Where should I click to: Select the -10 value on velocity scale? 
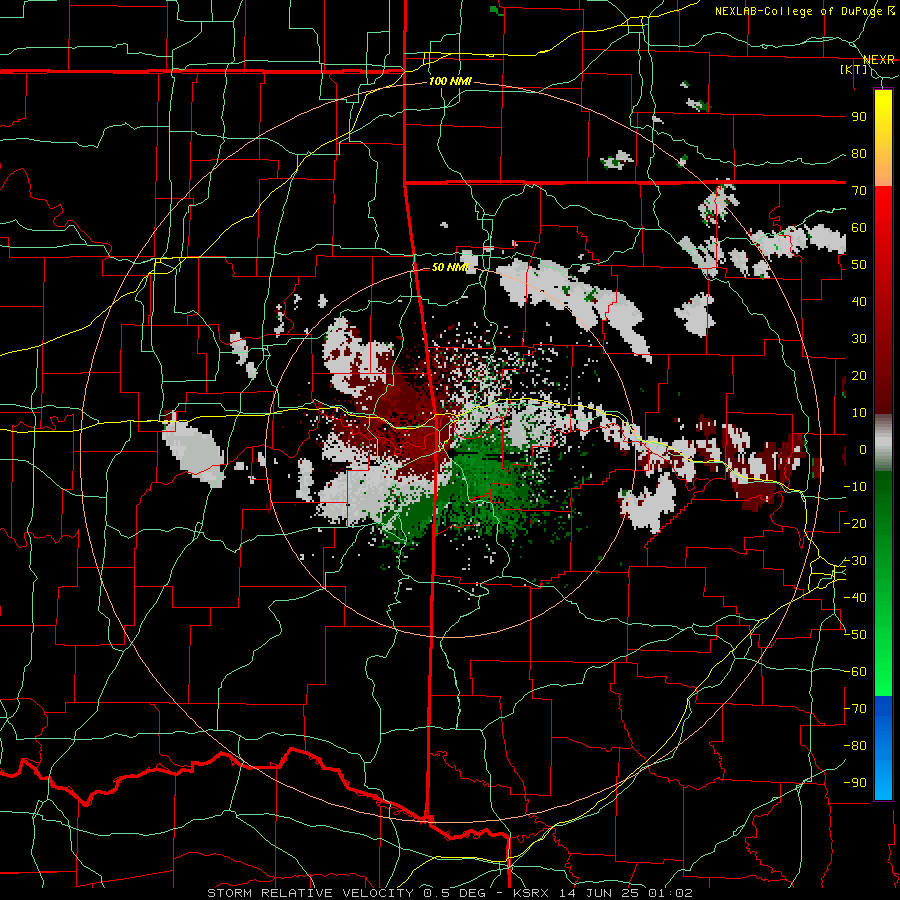tap(855, 487)
